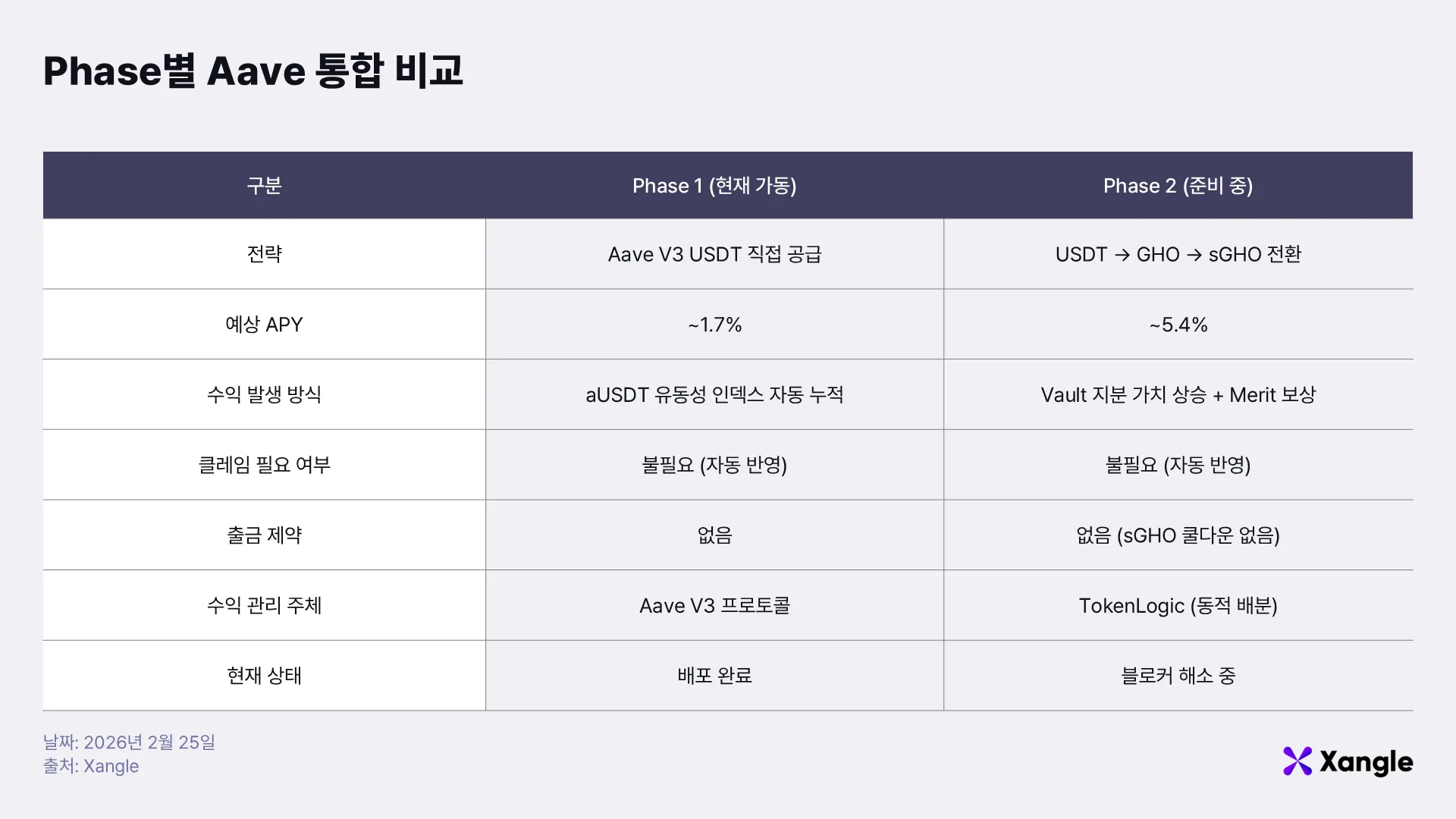Select the '예상 APY' row label
1456x819 pixels.
coord(264,325)
